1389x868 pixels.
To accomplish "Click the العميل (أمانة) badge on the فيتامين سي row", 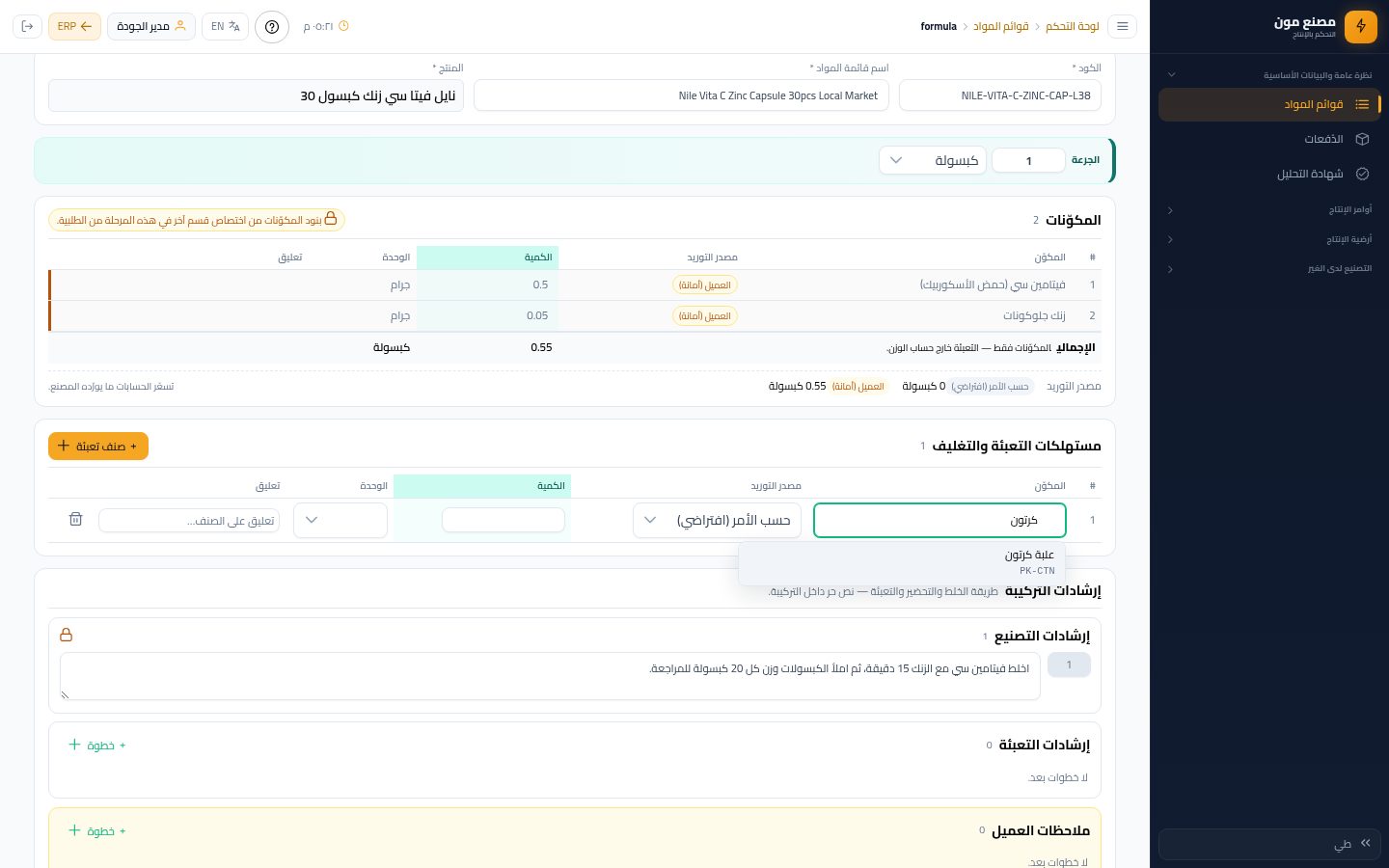I will 705,285.
